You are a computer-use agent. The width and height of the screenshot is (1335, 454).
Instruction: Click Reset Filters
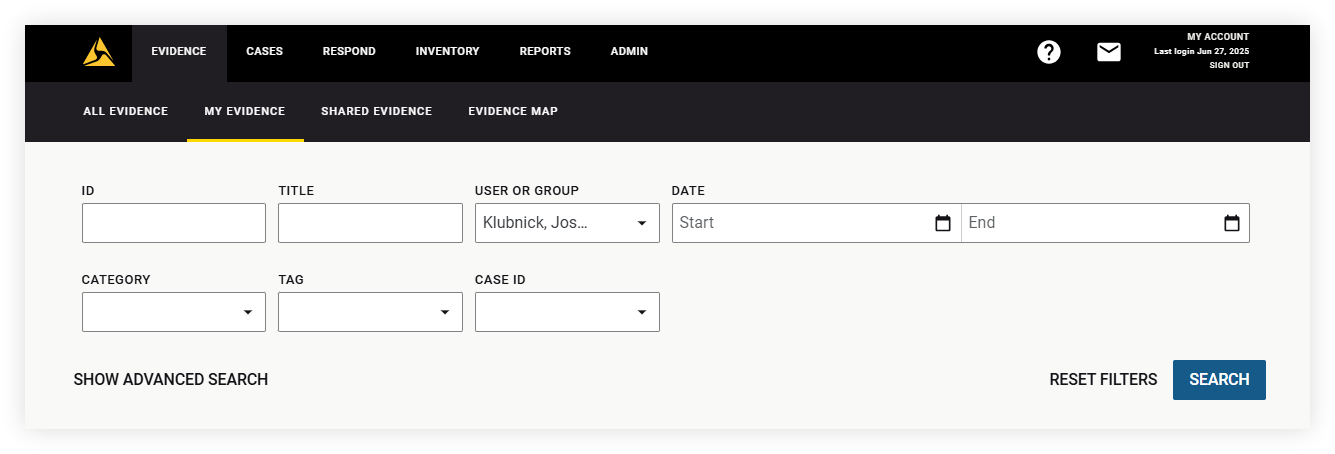tap(1103, 380)
